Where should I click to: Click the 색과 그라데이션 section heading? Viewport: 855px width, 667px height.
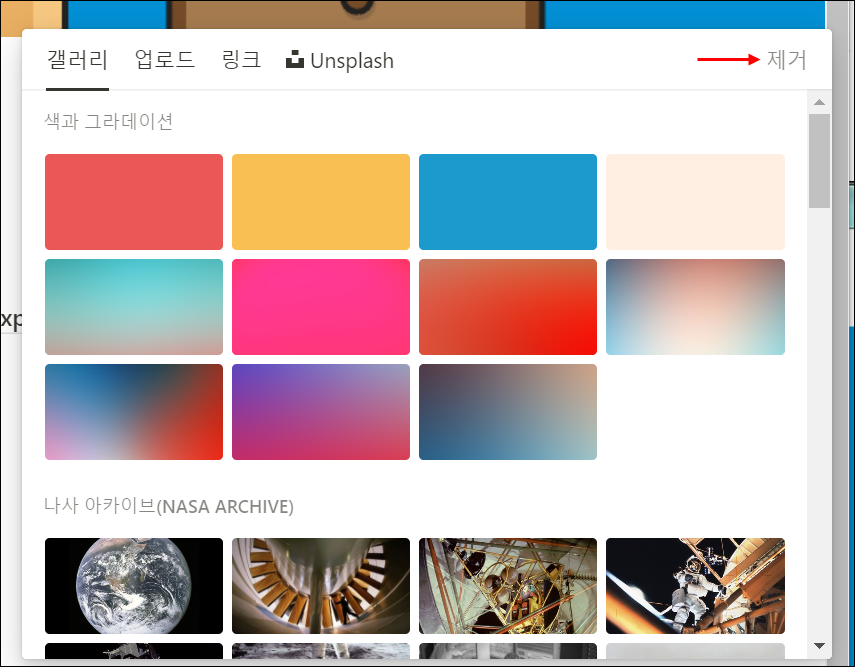[109, 121]
